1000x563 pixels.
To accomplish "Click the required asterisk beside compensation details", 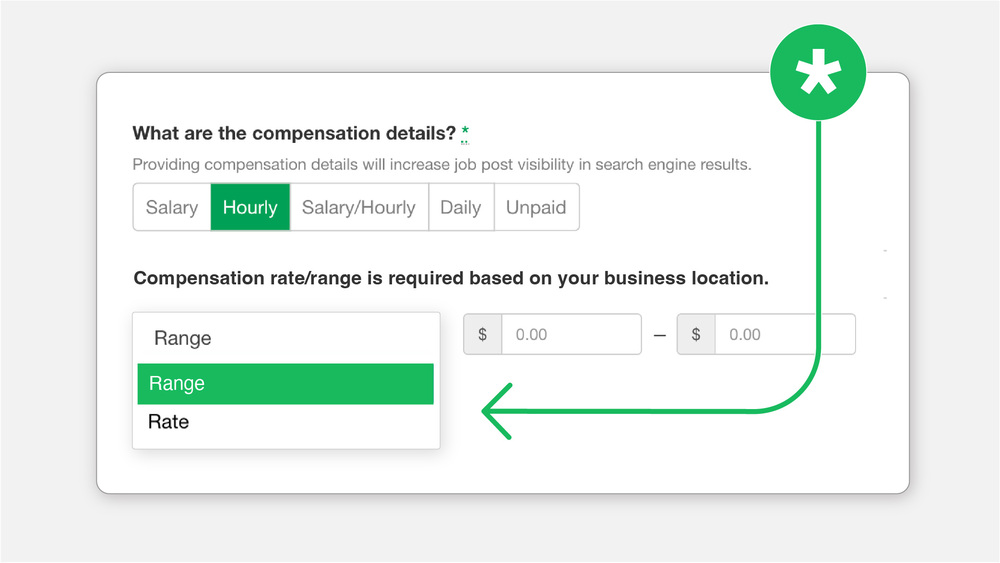I will pos(465,133).
